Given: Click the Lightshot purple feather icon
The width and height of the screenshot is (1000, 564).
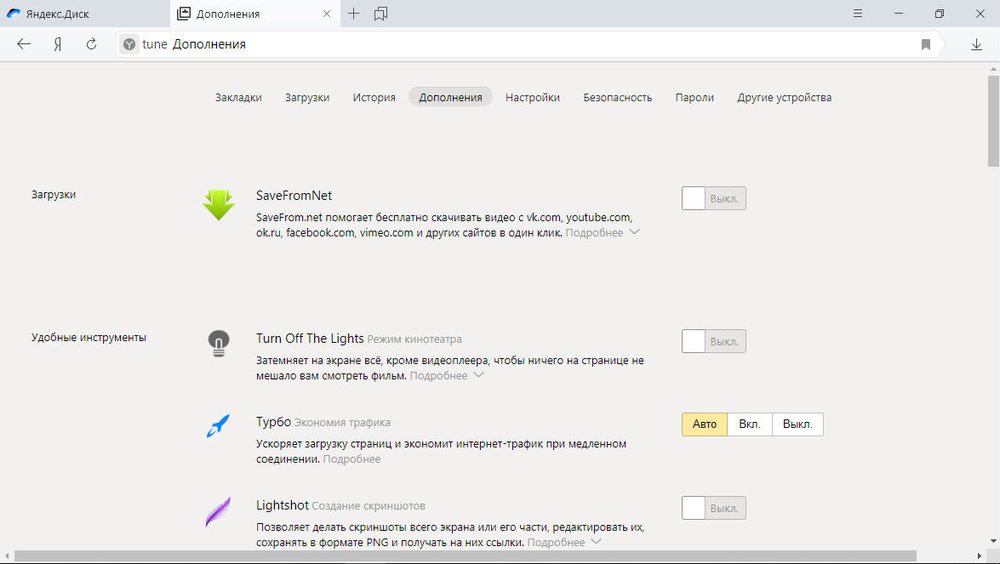Looking at the screenshot, I should (x=218, y=512).
